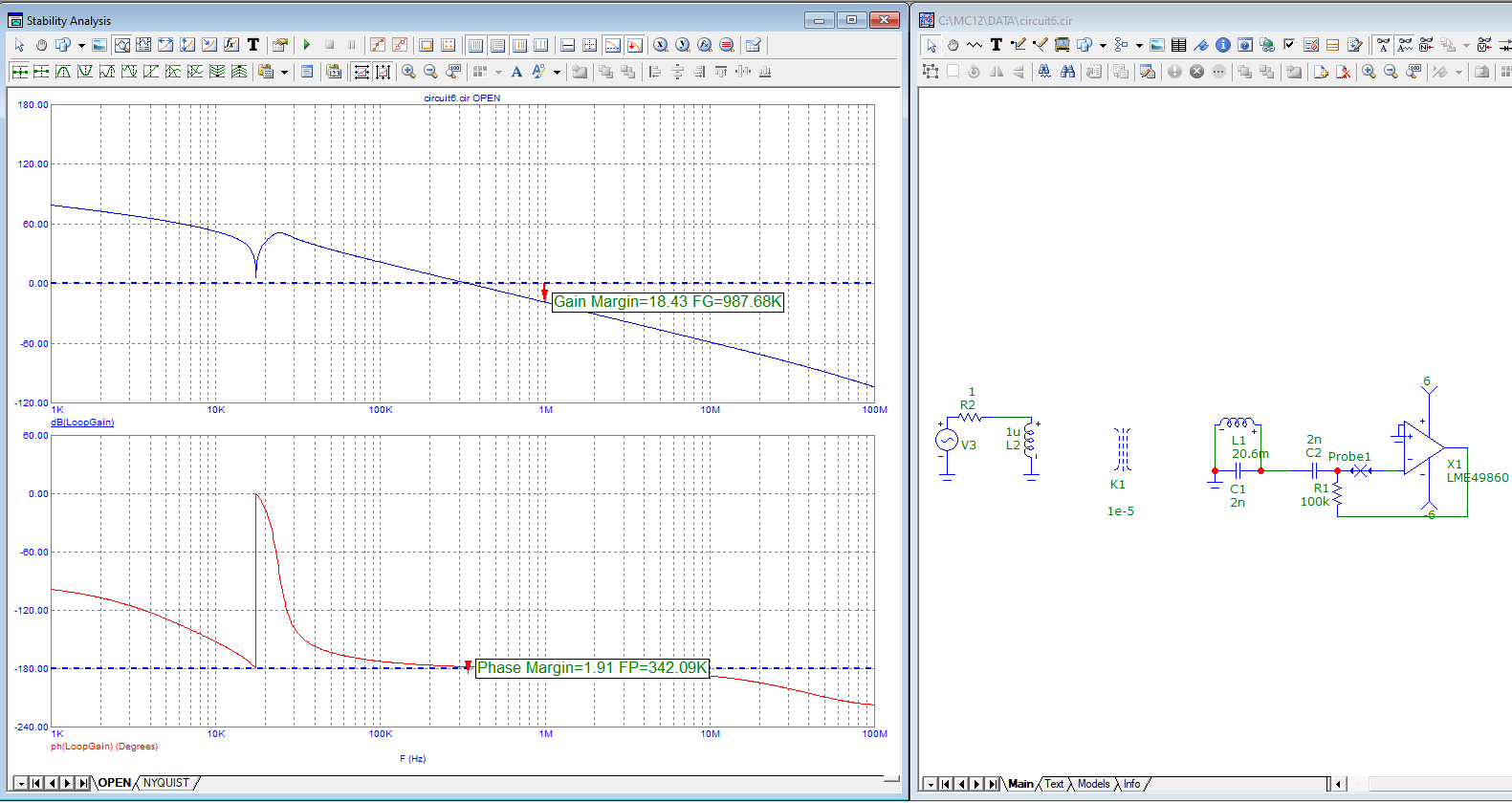The width and height of the screenshot is (1512, 803).
Task: Toggle node numbers display glasses N icon
Action: tap(1426, 45)
